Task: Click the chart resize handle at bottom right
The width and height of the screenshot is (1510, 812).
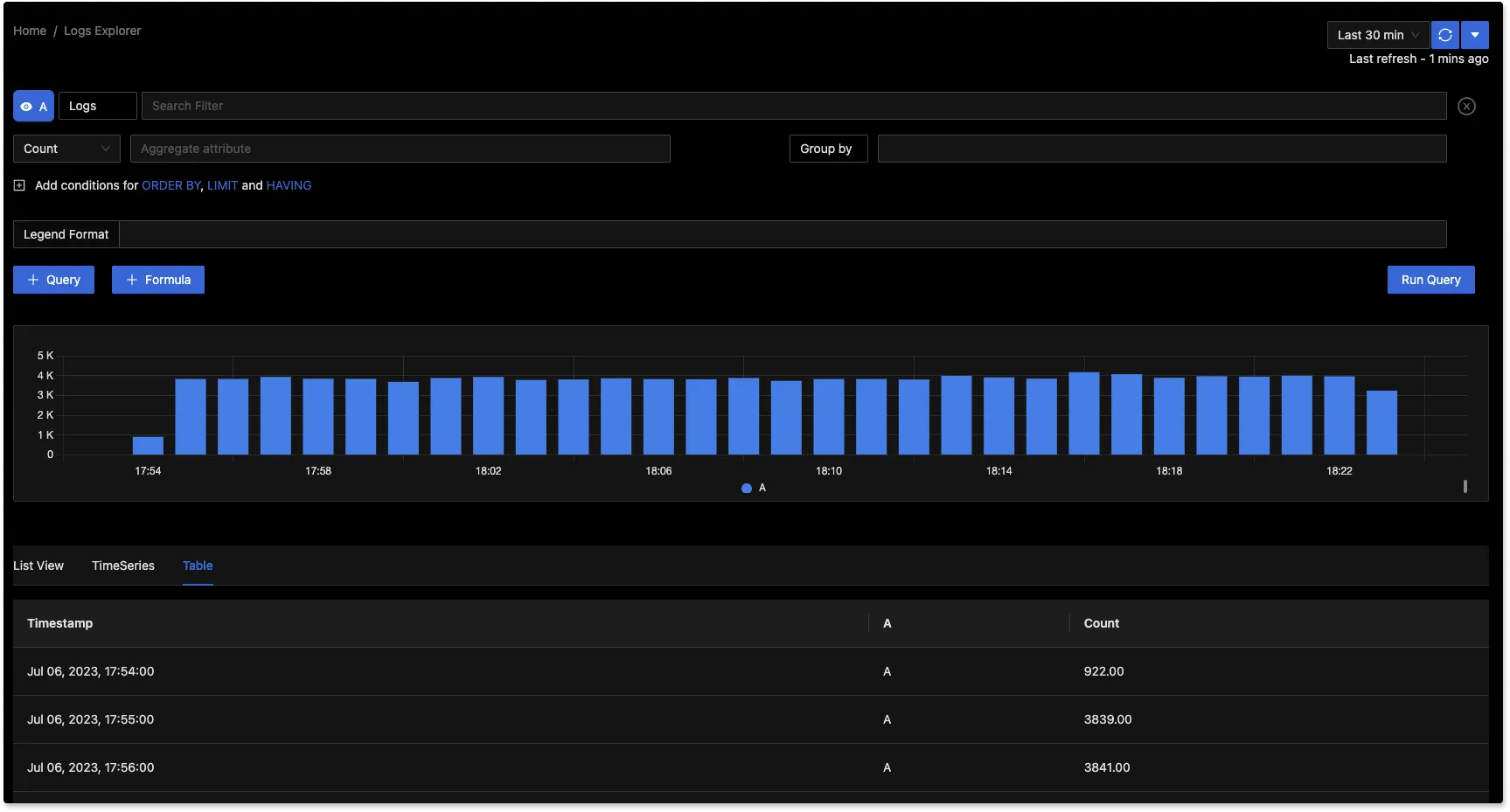Action: (1465, 486)
